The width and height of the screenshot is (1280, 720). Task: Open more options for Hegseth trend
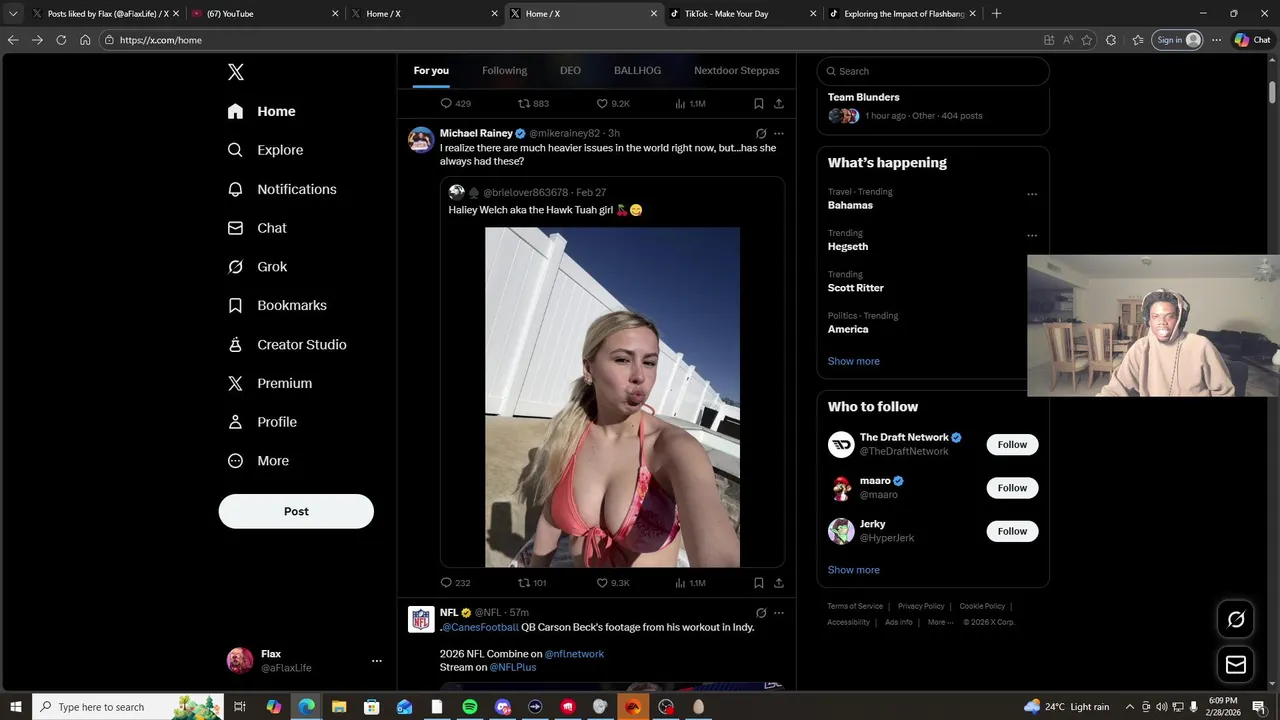coord(1032,236)
